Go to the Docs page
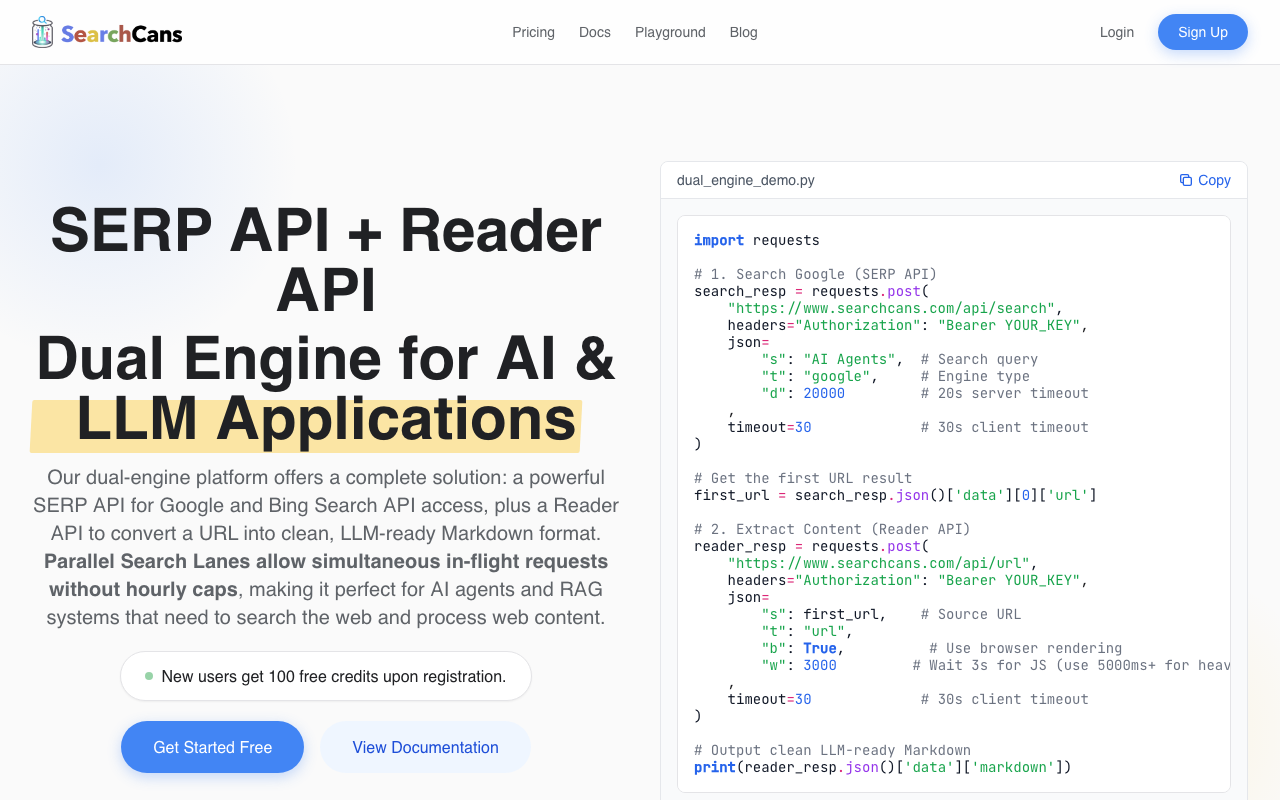The width and height of the screenshot is (1280, 800). [x=594, y=32]
